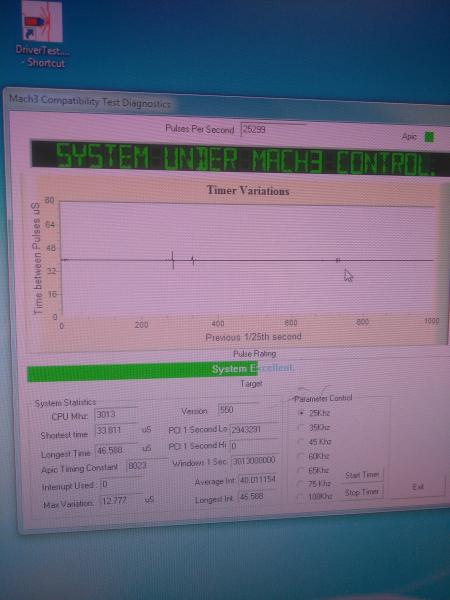Click the Timer Variations graph title
Screen dimensions: 450x600
pyautogui.click(x=248, y=191)
